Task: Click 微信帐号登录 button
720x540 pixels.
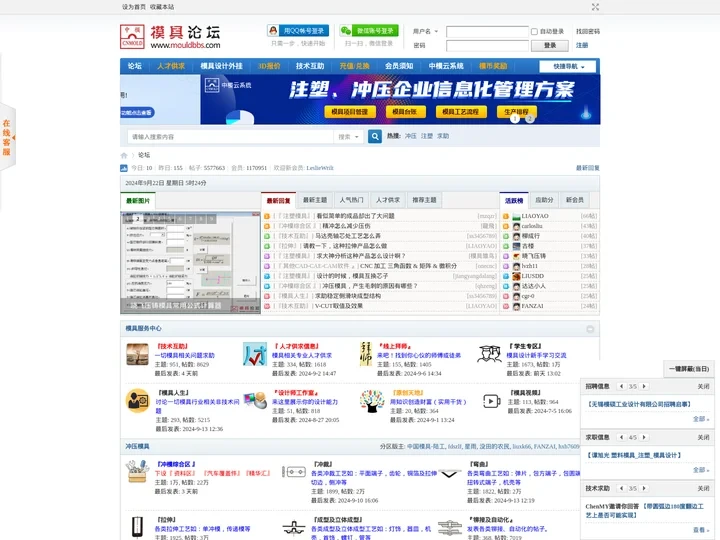Action: [369, 31]
